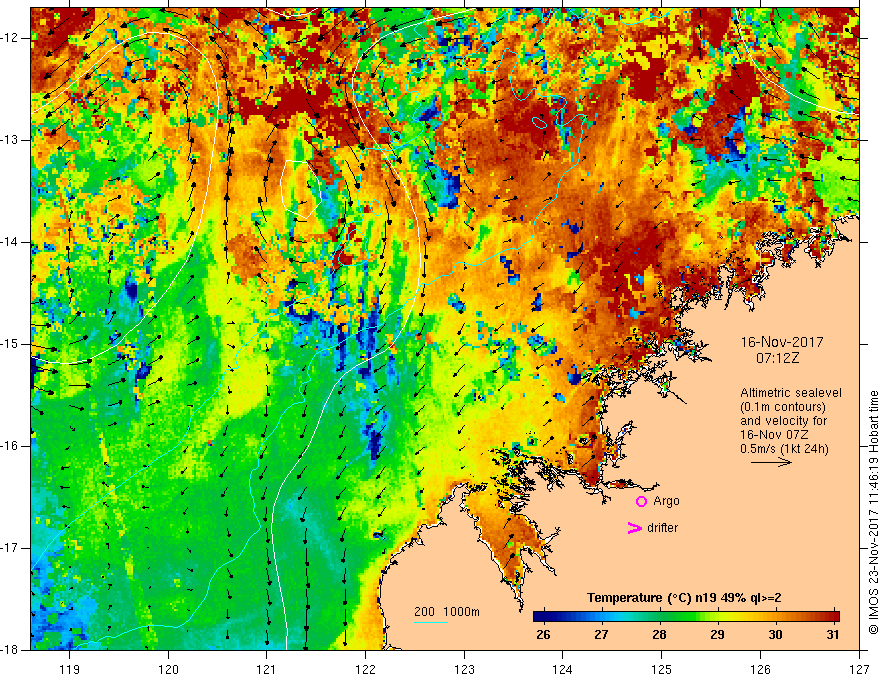Click longitude axis label 122
Viewport: 880px width, 680px height.
(365, 669)
